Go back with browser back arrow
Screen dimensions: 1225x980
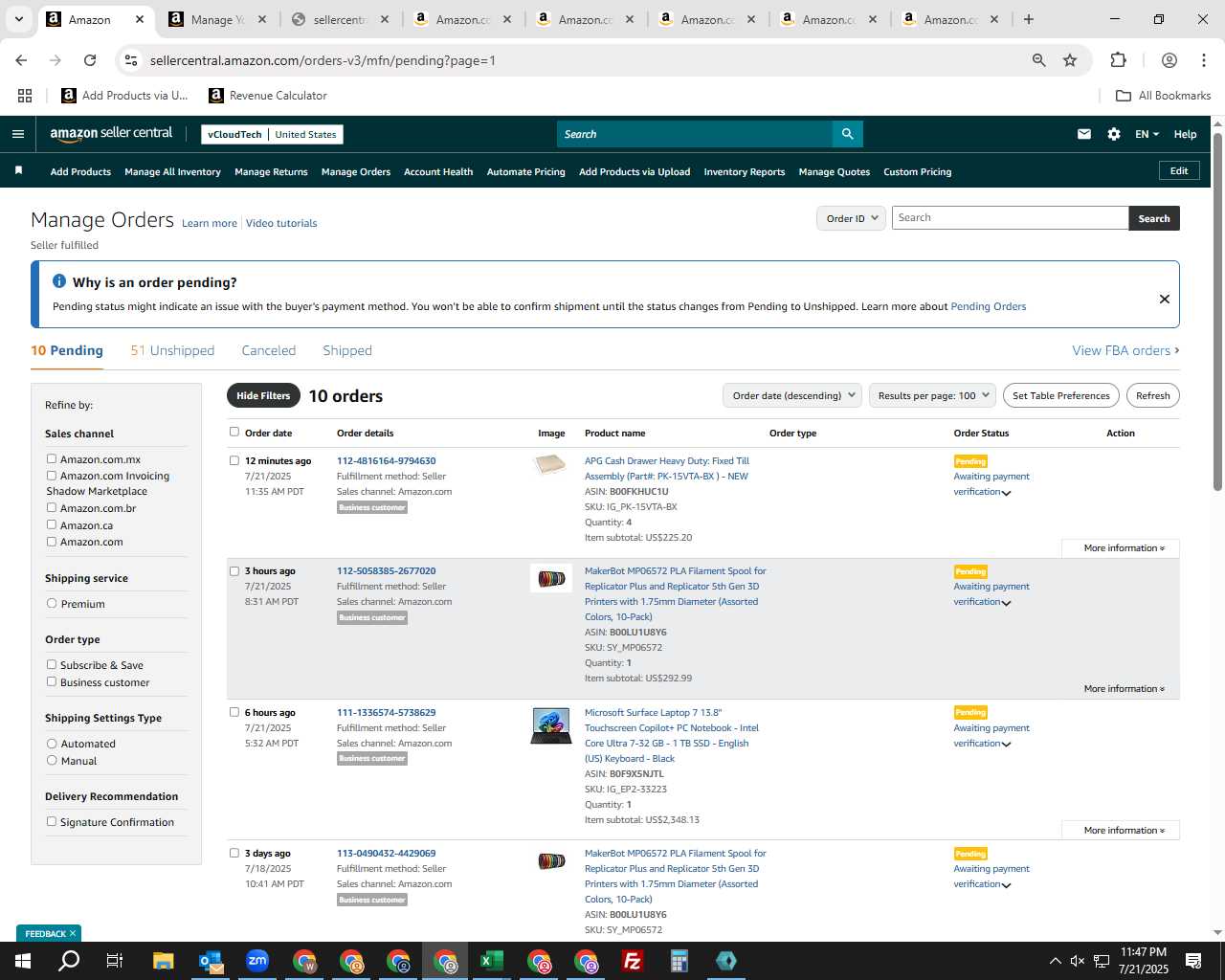click(x=21, y=60)
